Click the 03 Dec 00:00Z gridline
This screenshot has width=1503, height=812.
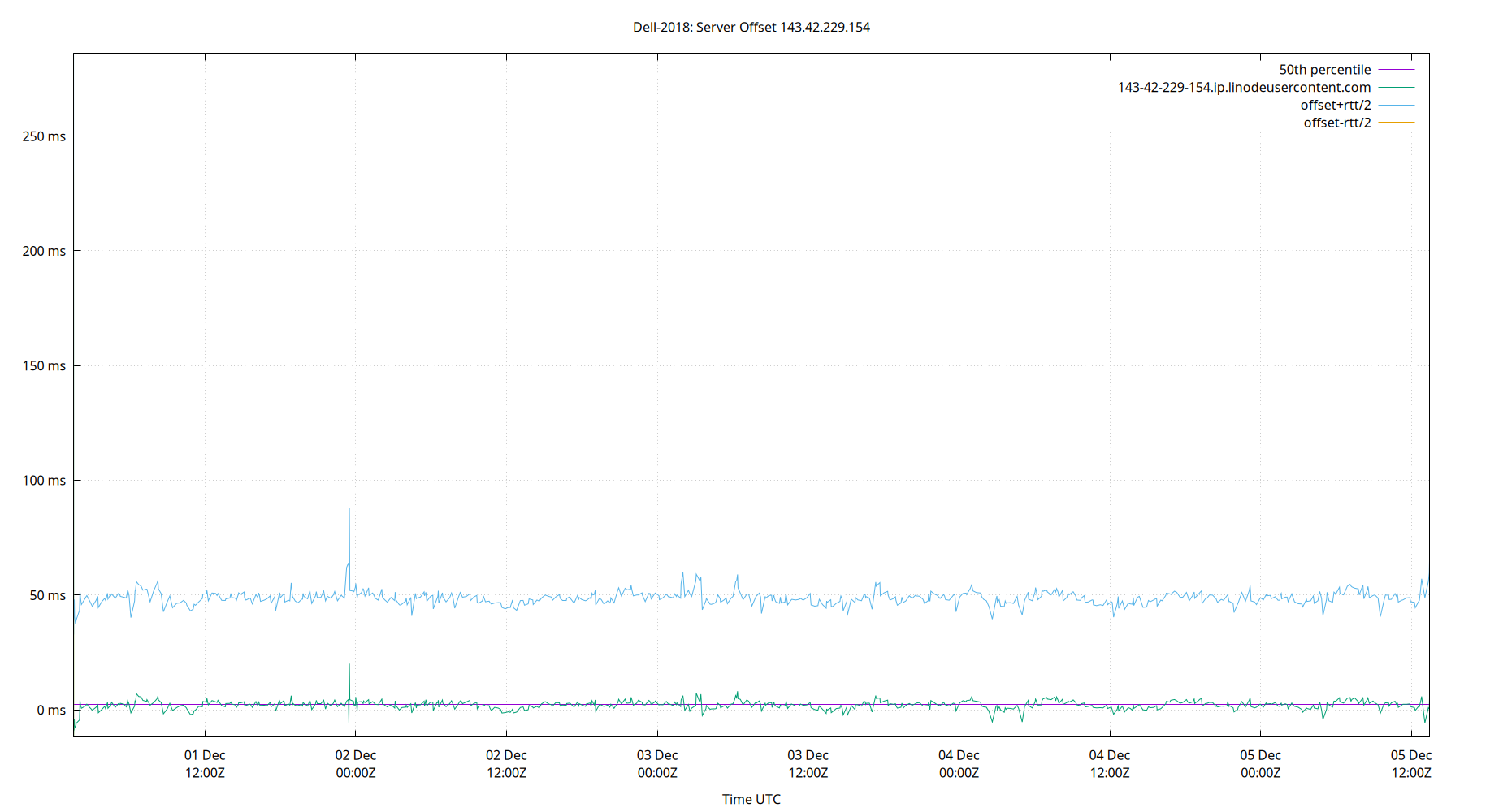point(656,406)
